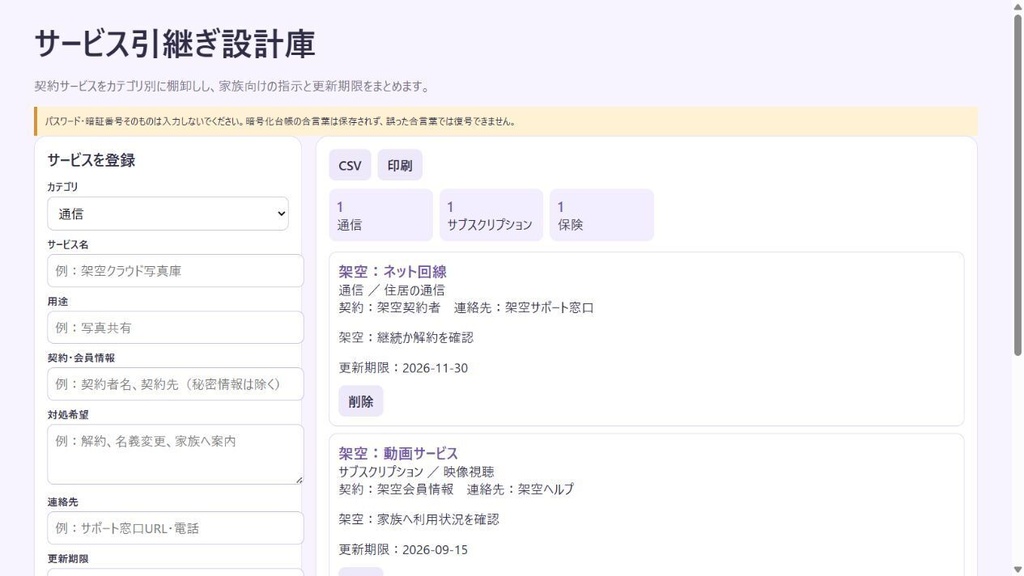Click the 対処希望 text area
Image resolution: width=1024 pixels, height=576 pixels.
pos(175,455)
